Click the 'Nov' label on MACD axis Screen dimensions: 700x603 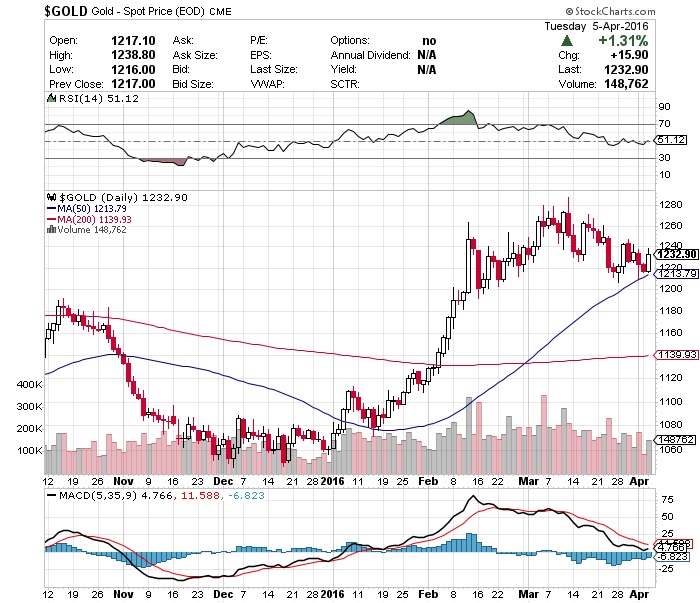123,594
